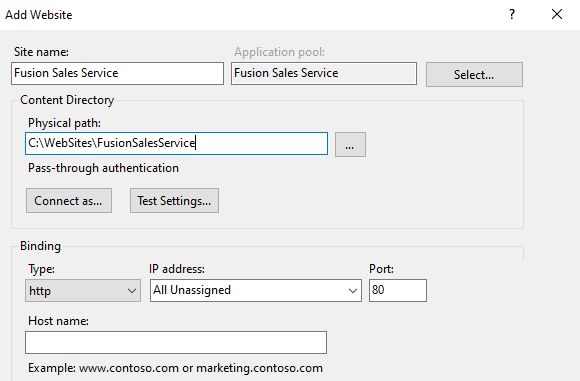580x381 pixels.
Task: Click inside the Physical path field
Action: point(176,144)
